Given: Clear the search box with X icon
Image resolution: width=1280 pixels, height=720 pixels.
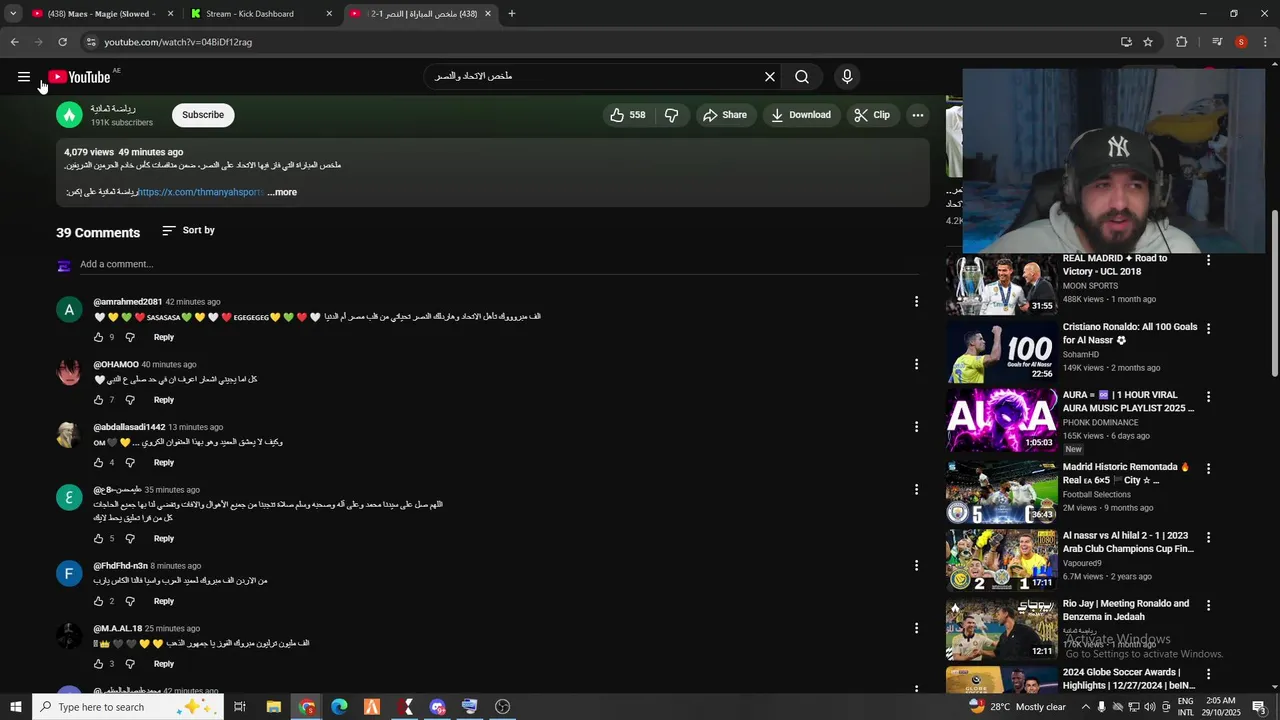Looking at the screenshot, I should click(770, 77).
